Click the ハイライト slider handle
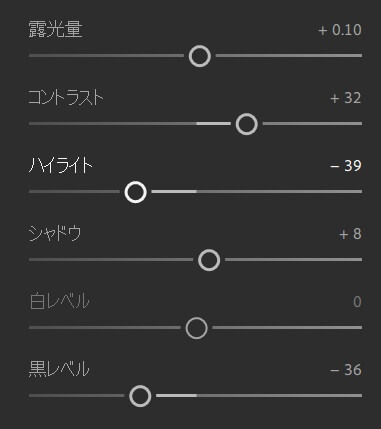The image size is (381, 429). (135, 192)
